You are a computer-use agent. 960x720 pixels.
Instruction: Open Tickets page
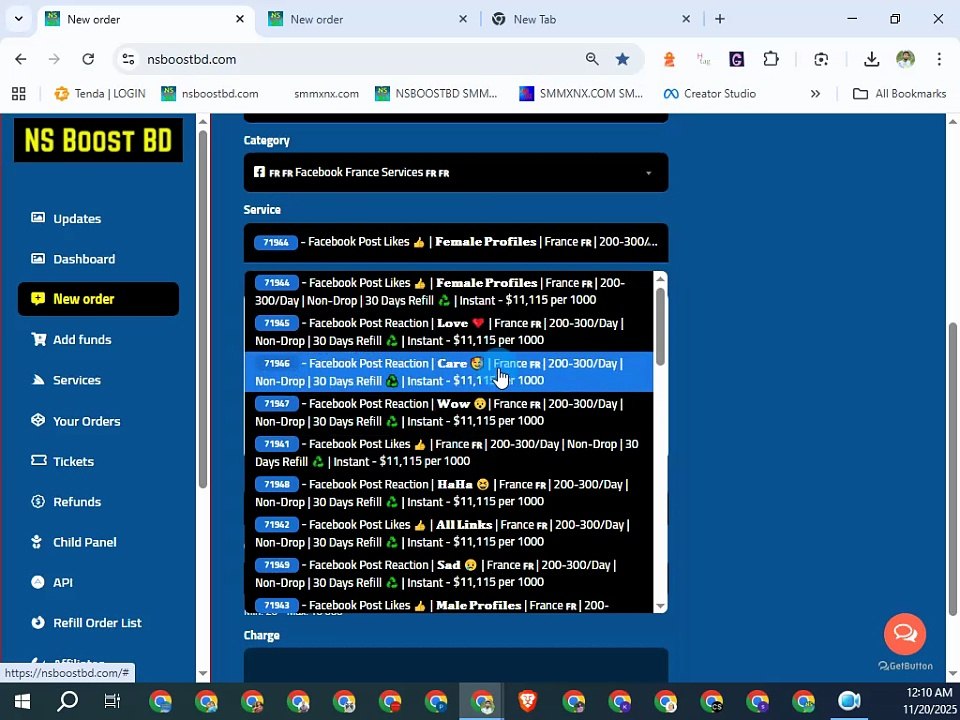point(62,461)
